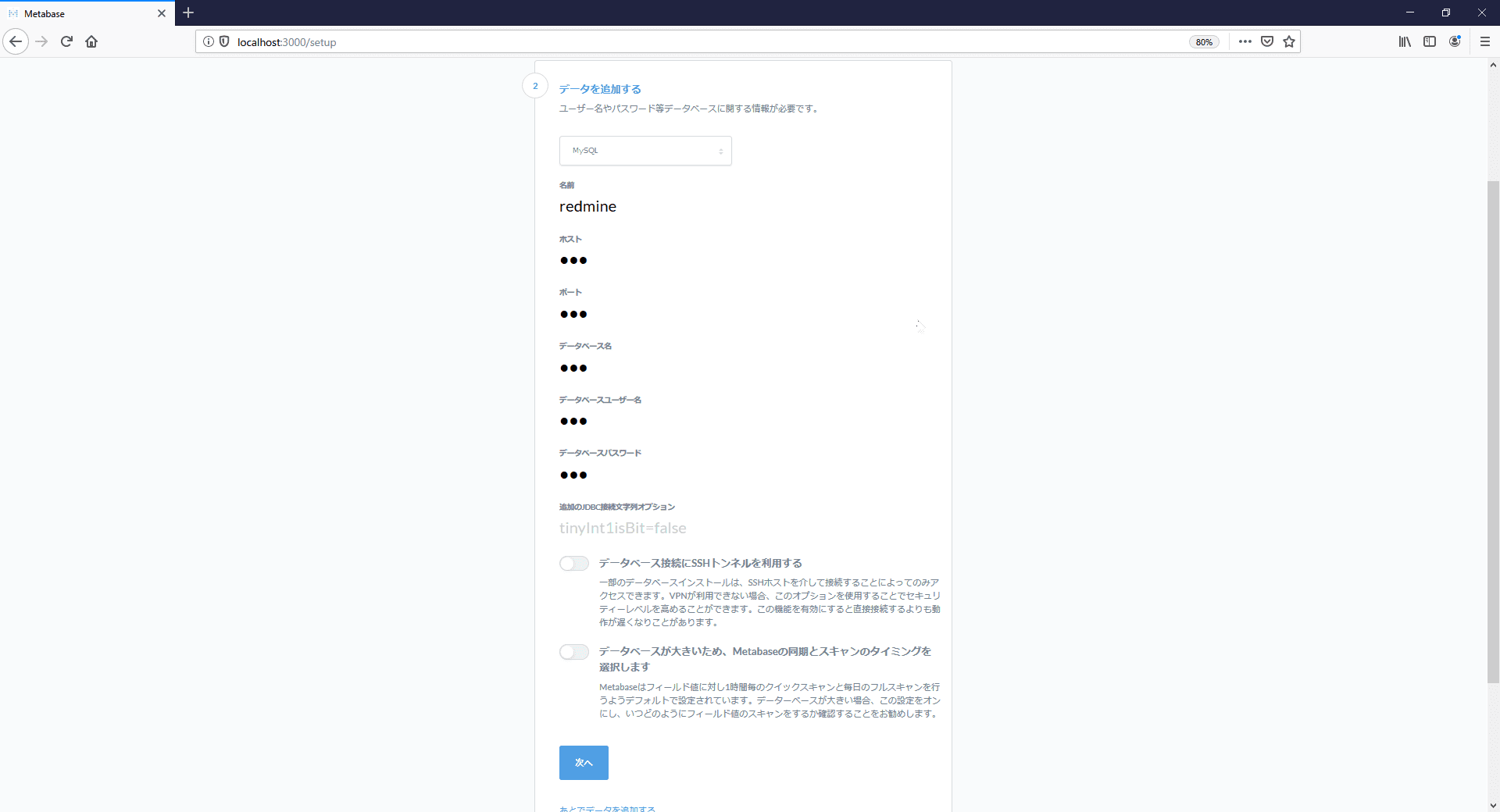Go back using the browser back arrow

pos(16,41)
